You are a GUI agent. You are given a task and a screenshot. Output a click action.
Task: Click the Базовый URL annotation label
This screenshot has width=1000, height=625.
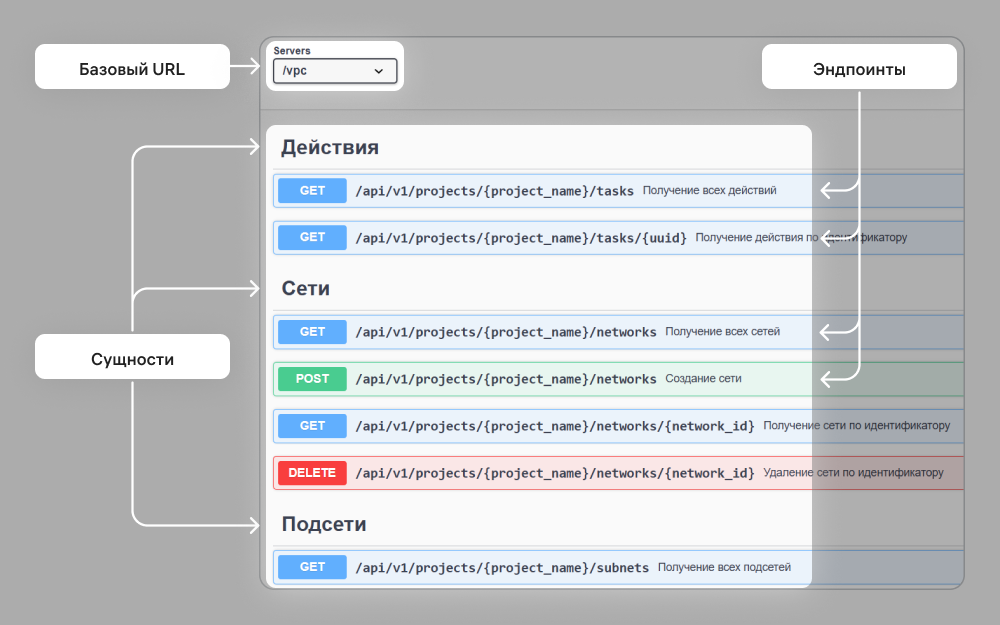click(x=132, y=69)
